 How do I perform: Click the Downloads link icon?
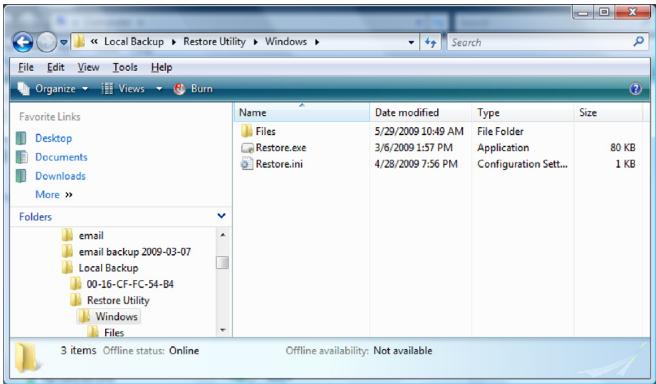click(x=21, y=176)
